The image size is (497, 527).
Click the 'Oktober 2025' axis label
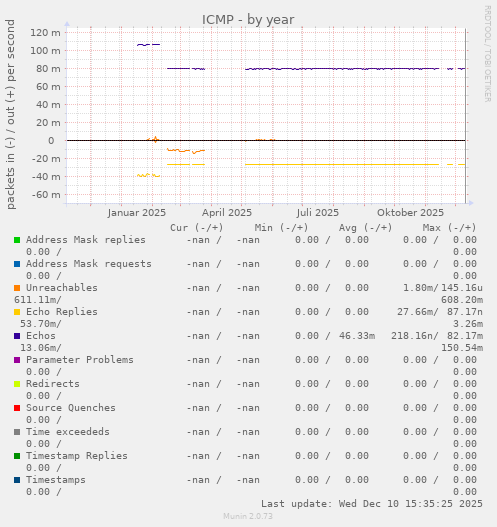click(410, 213)
